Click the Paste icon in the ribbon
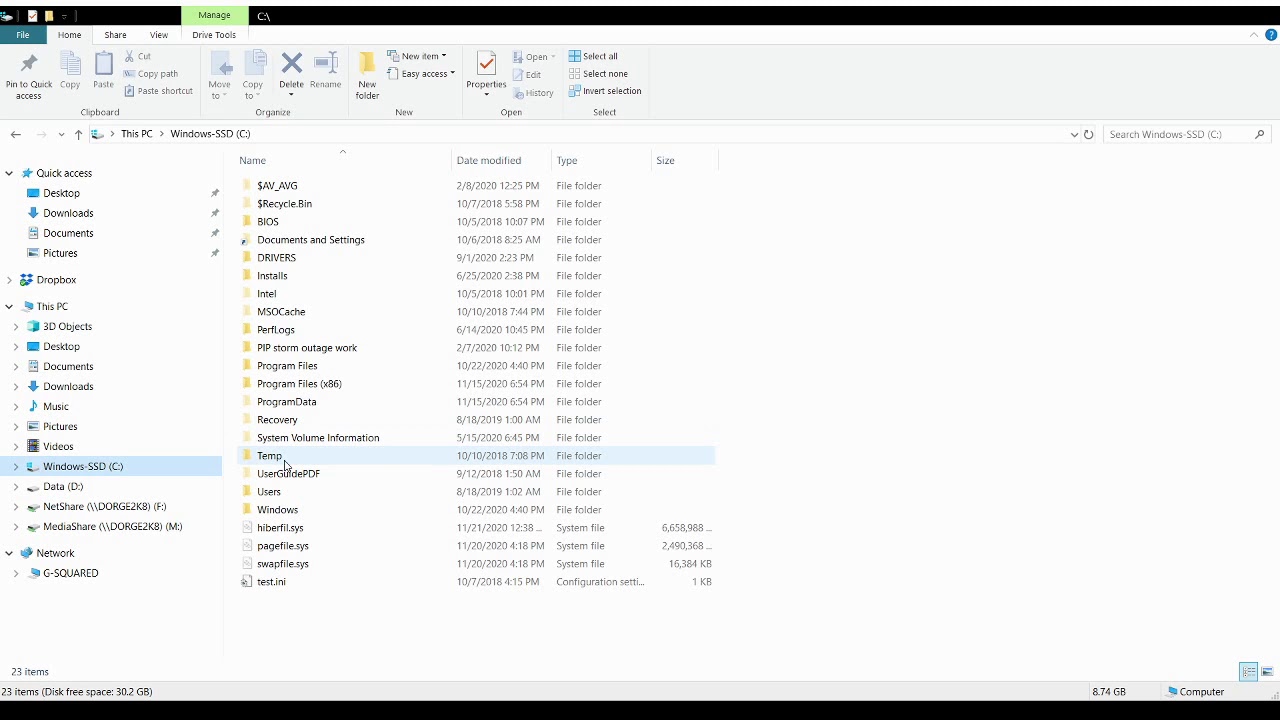This screenshot has width=1280, height=720. pyautogui.click(x=103, y=66)
